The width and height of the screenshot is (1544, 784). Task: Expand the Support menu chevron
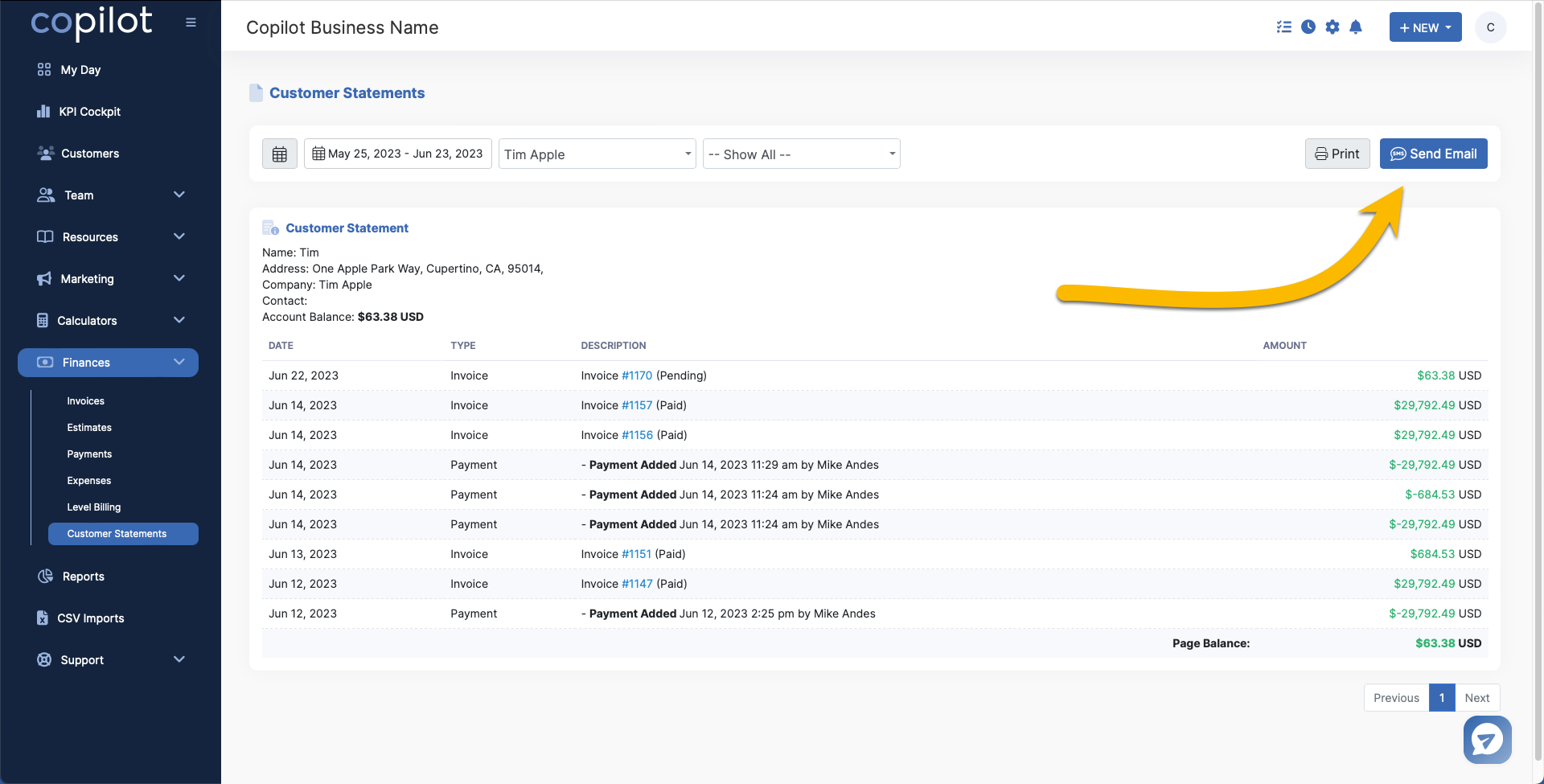coord(179,660)
